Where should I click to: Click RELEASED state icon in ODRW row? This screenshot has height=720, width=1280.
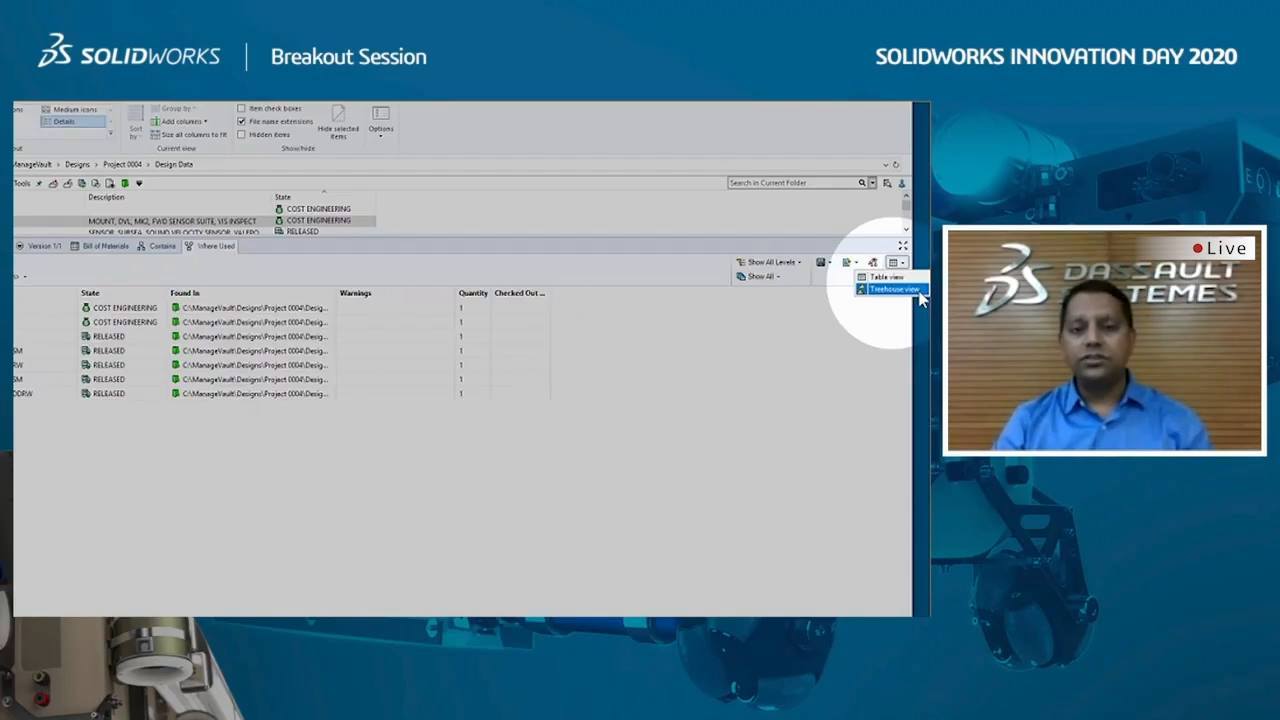pyautogui.click(x=86, y=394)
